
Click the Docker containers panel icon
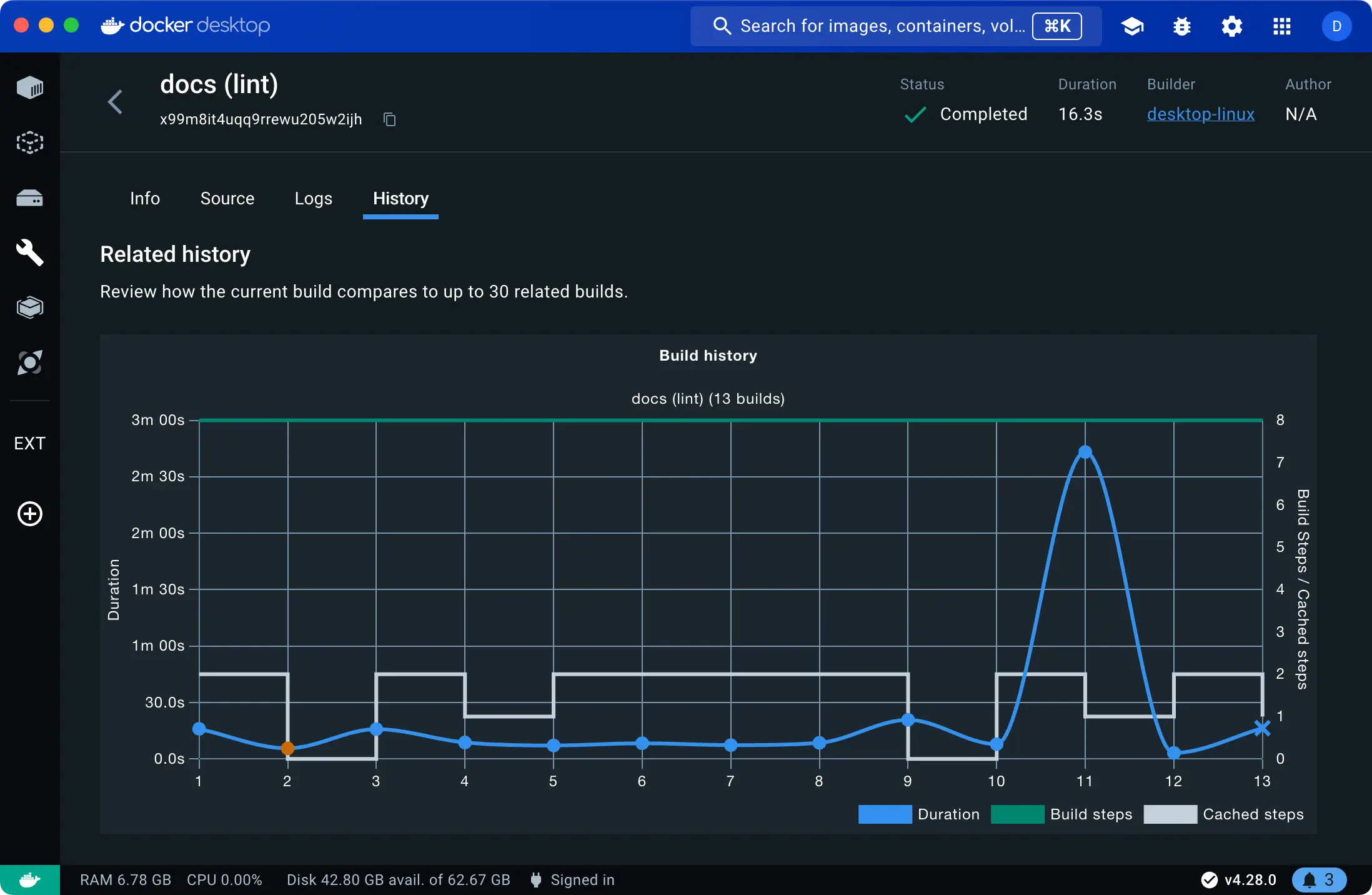pyautogui.click(x=30, y=87)
